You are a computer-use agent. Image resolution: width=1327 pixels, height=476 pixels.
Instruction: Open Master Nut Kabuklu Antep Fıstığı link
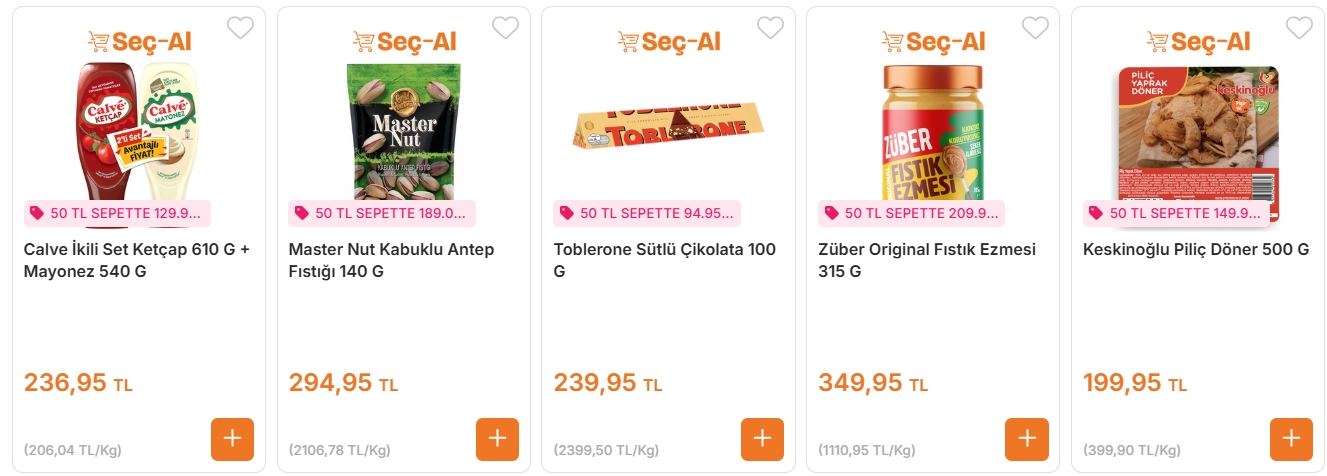(391, 260)
